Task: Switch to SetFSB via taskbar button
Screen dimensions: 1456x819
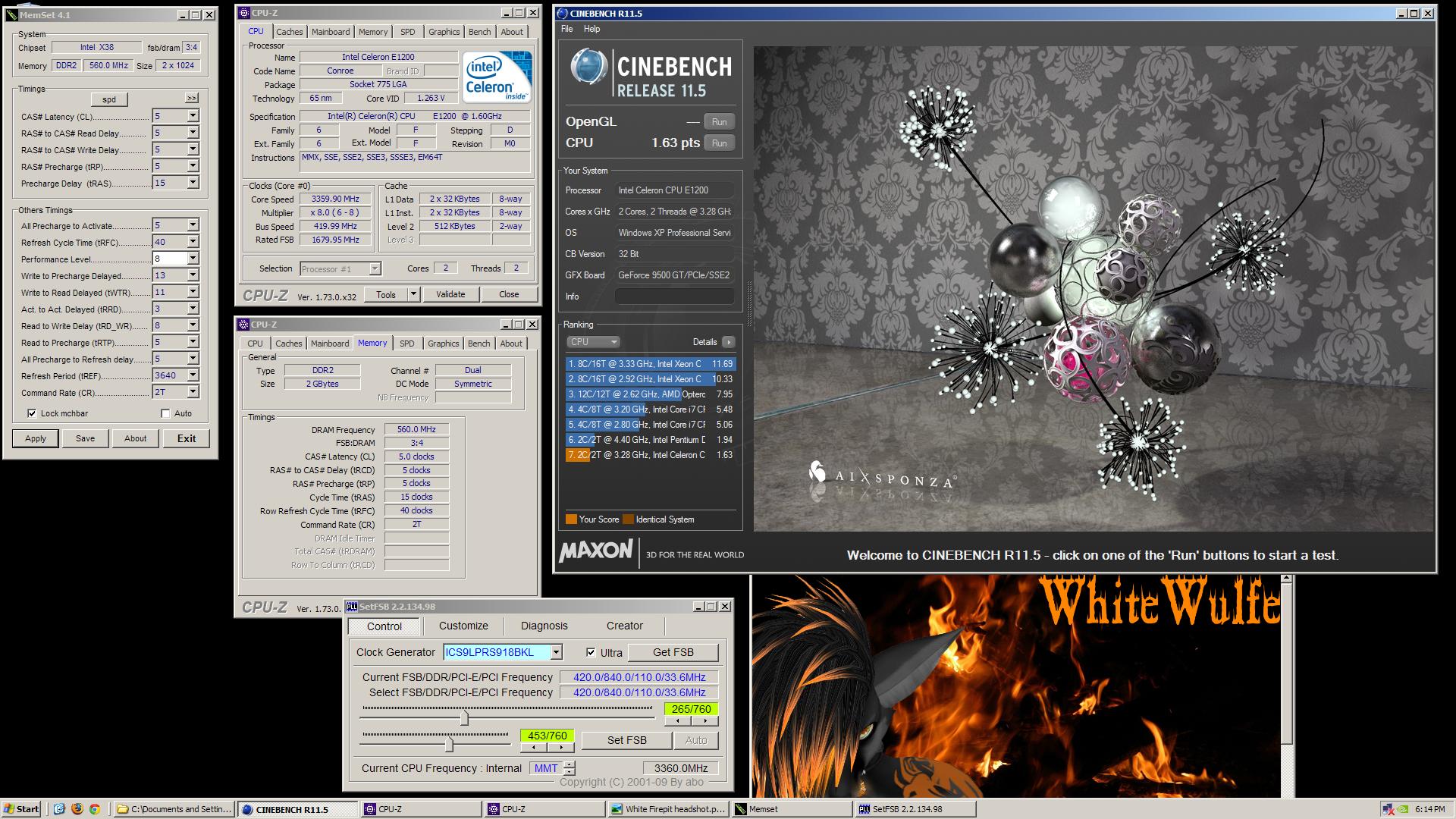Action: (915, 809)
